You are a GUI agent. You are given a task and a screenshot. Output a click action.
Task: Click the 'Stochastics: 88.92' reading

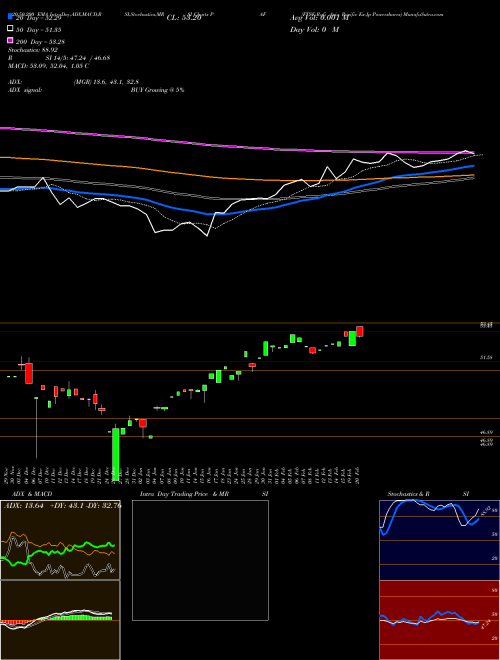[33, 50]
